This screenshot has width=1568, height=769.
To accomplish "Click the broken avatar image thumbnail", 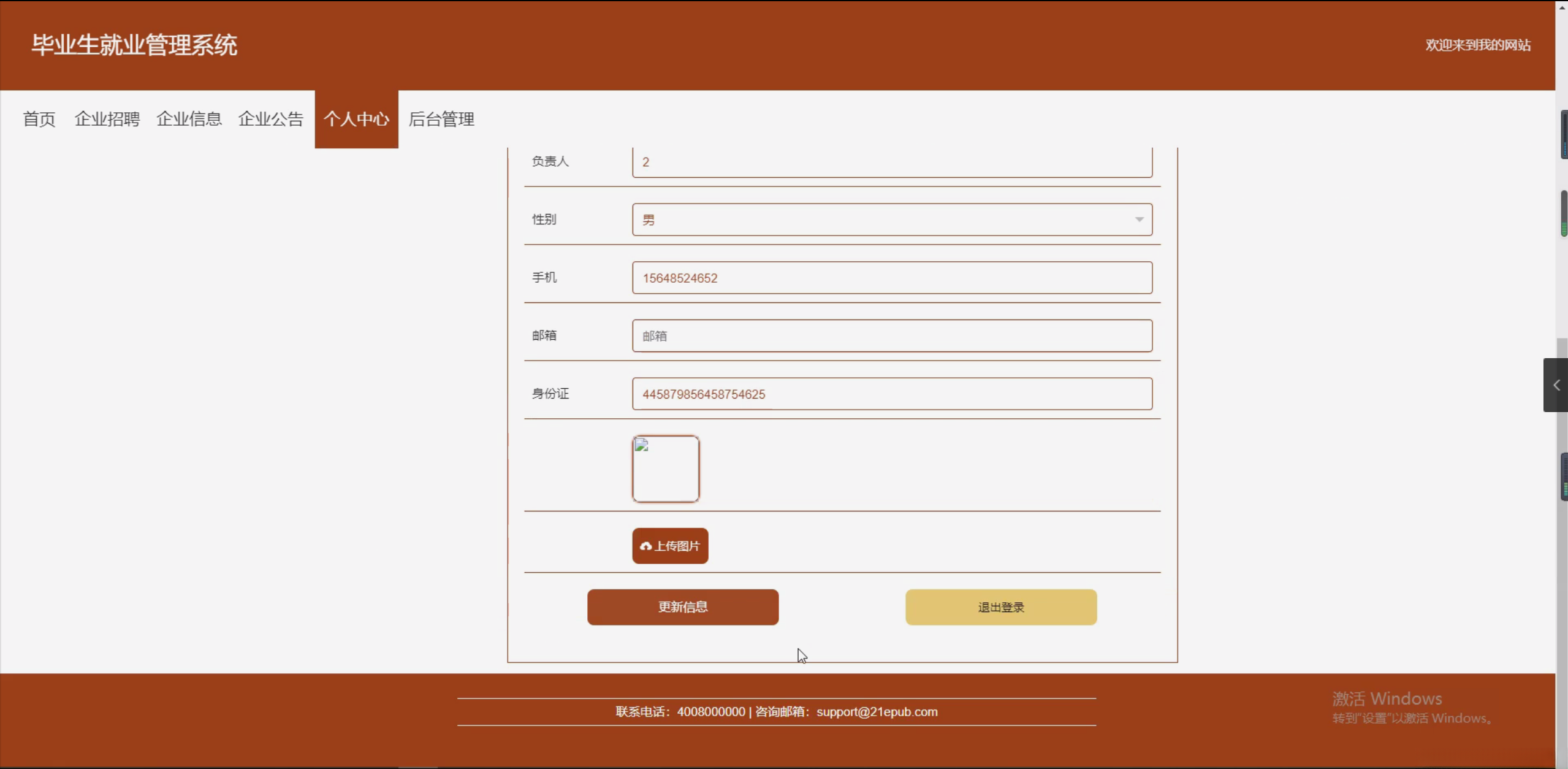I will tap(665, 469).
